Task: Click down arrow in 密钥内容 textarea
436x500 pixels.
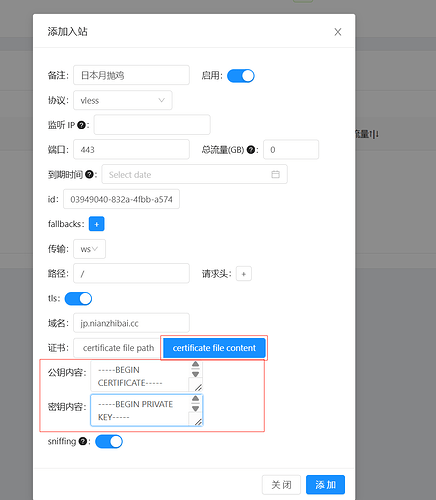Action: pyautogui.click(x=196, y=409)
